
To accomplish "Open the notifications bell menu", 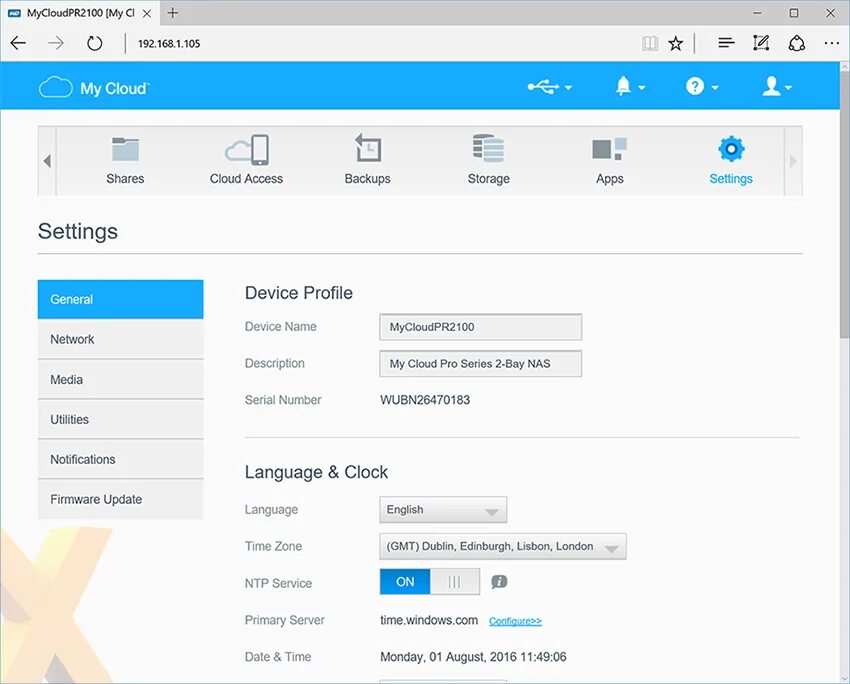I will [630, 86].
